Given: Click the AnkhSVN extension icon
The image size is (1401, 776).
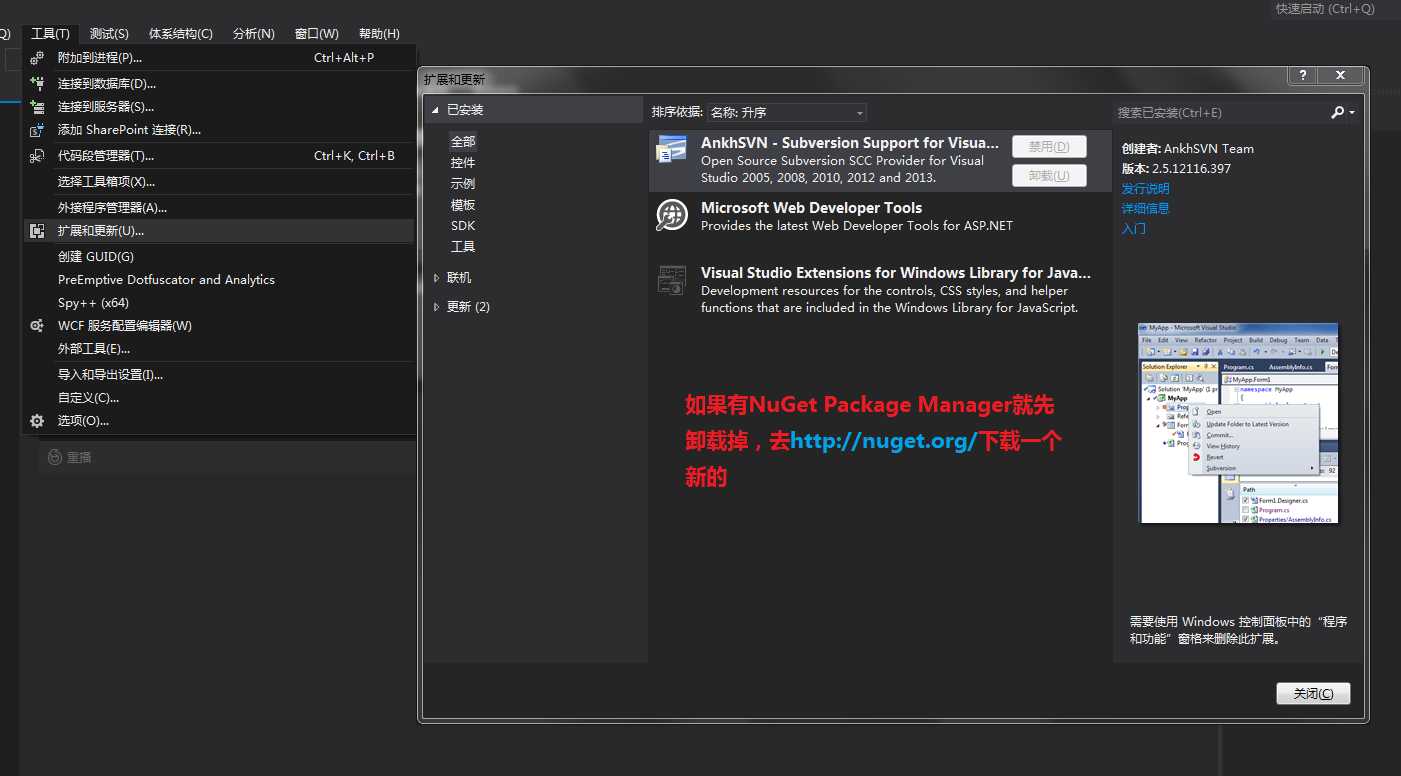Looking at the screenshot, I should [x=671, y=150].
